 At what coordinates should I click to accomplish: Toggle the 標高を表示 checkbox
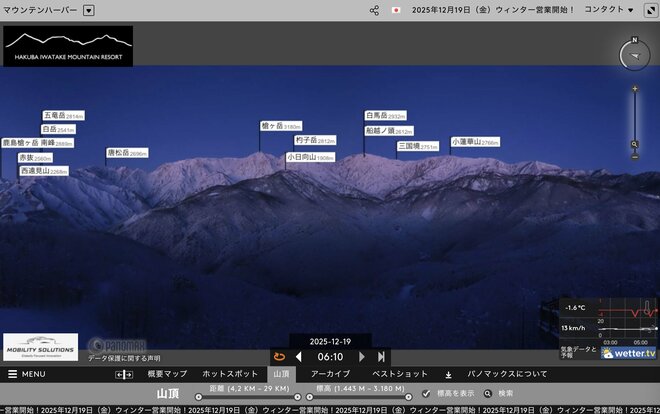(x=426, y=393)
